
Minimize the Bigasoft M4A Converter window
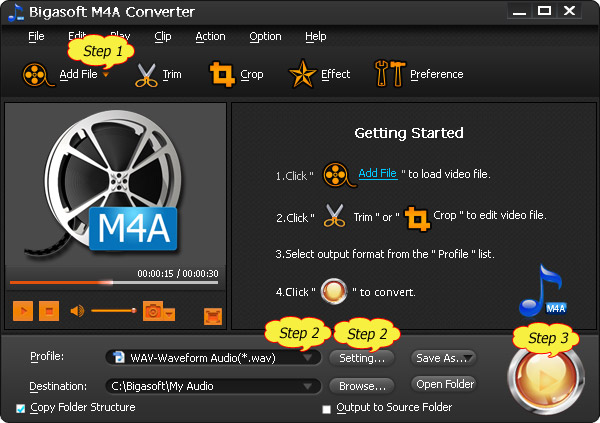(x=519, y=11)
